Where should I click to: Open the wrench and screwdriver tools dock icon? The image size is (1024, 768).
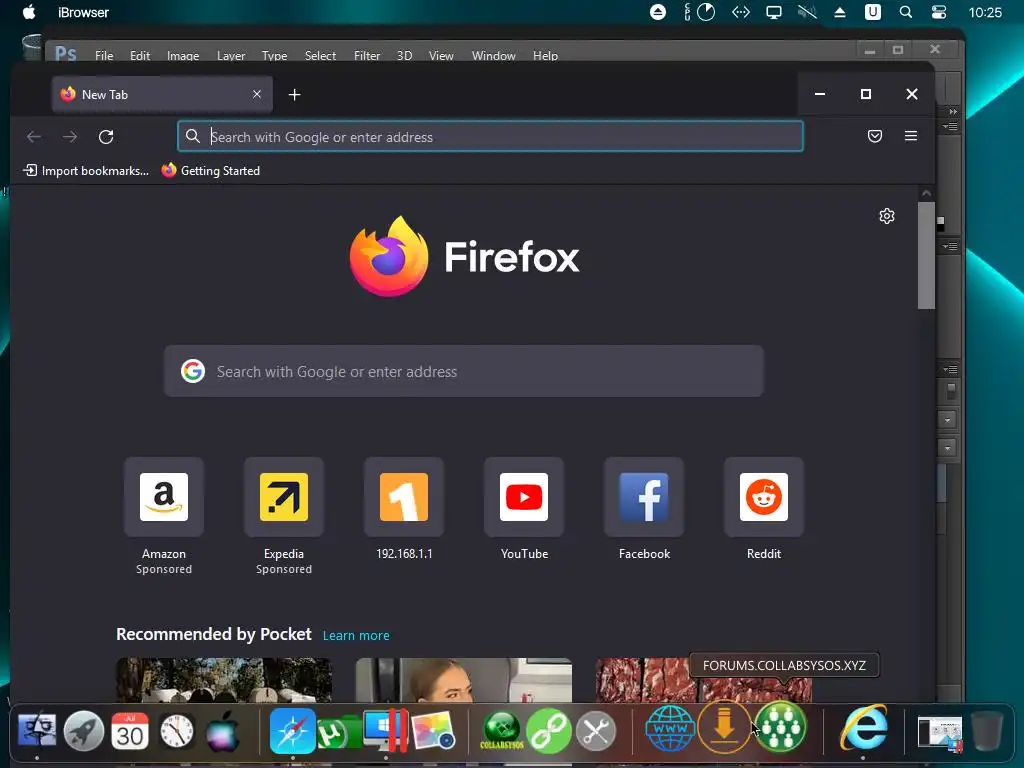click(x=596, y=731)
